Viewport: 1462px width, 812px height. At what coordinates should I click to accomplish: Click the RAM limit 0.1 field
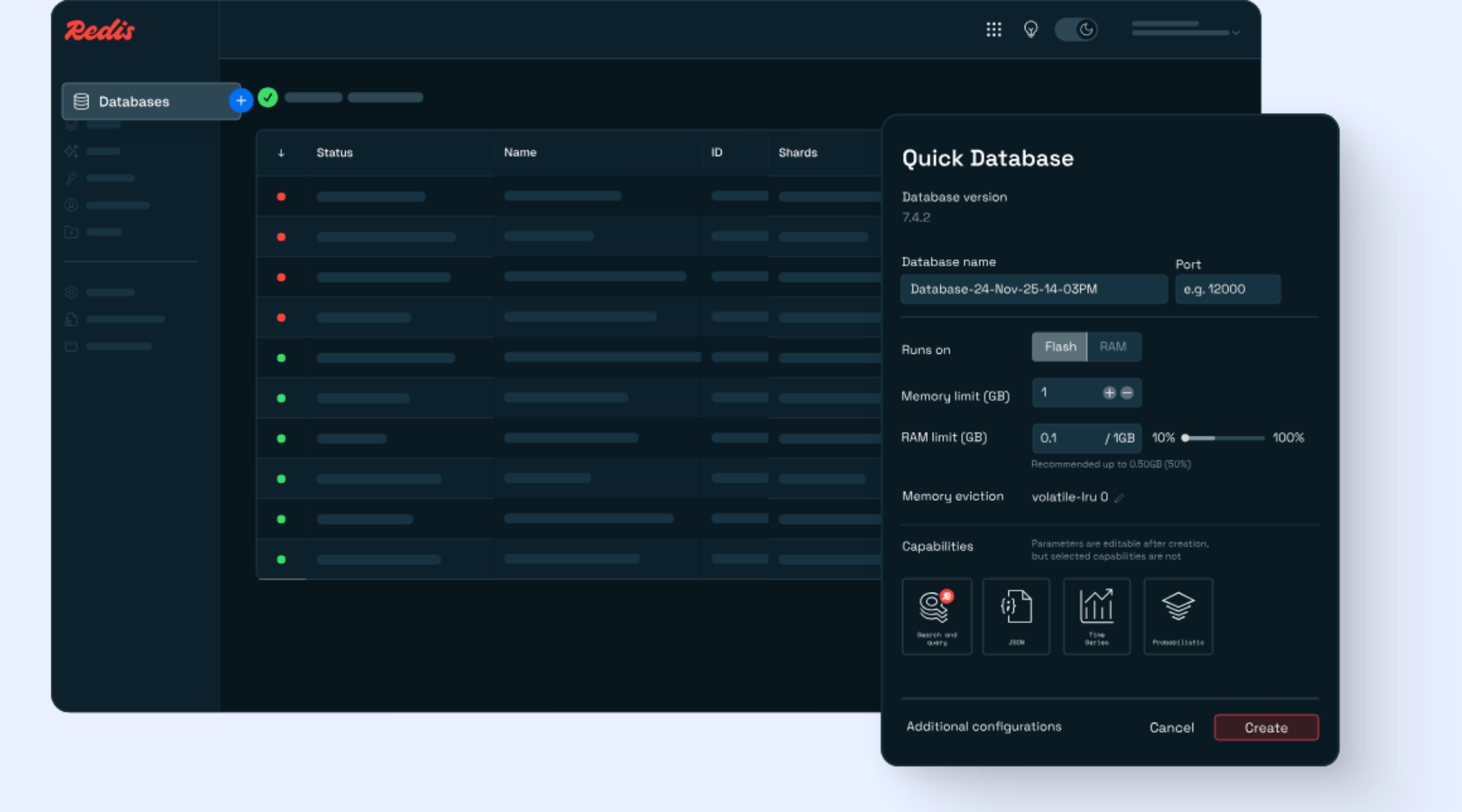point(1086,438)
